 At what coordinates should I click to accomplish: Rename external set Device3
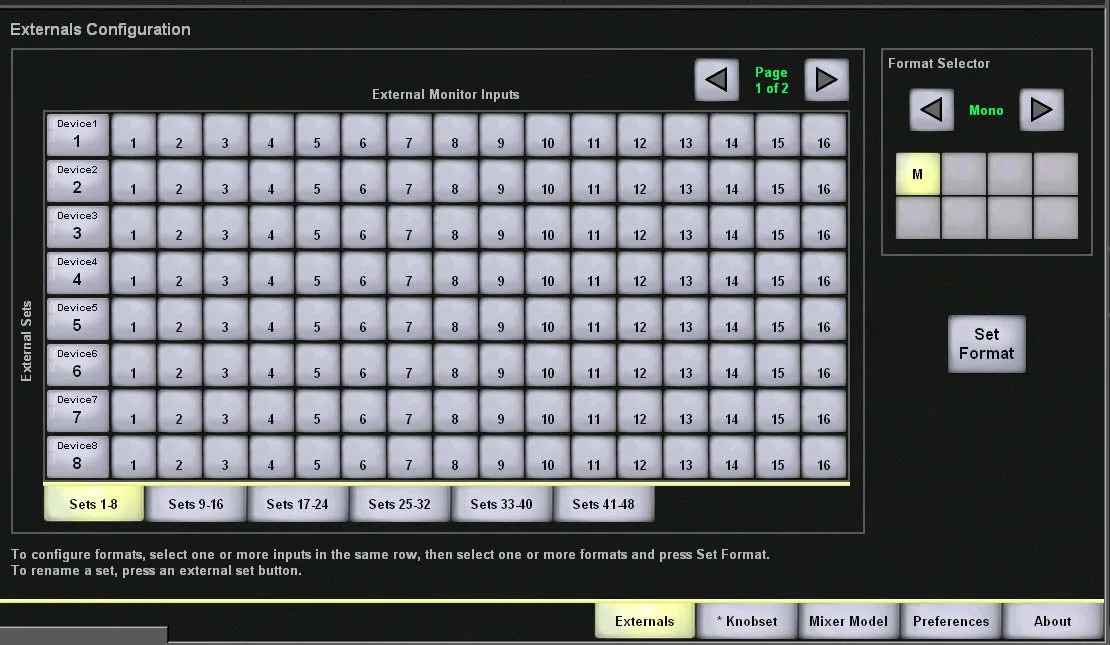tap(78, 227)
